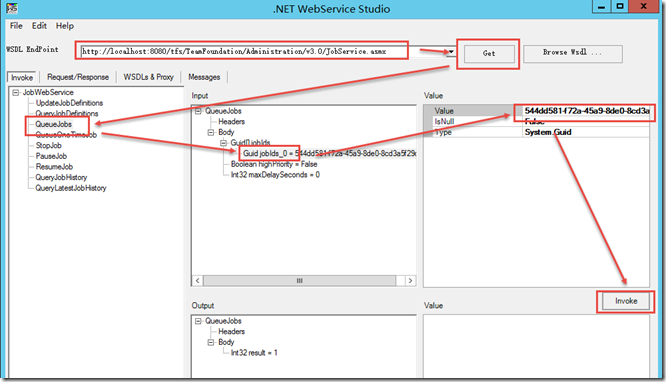Collapse the JobWebService tree node
This screenshot has width=666, height=382.
[16, 92]
